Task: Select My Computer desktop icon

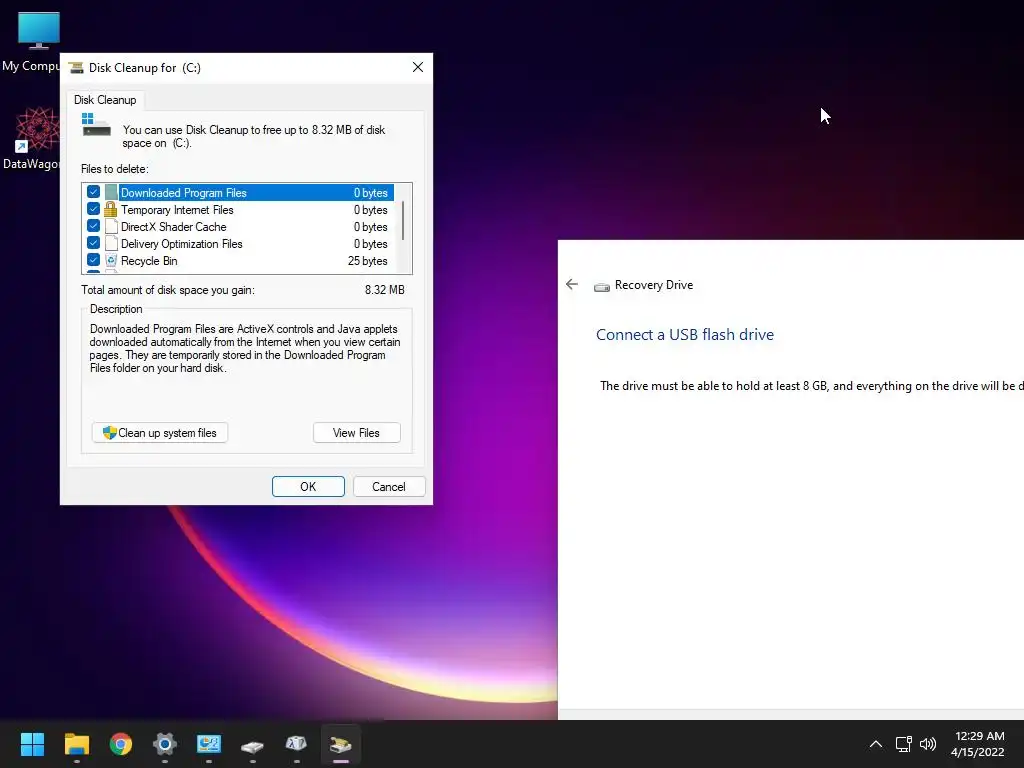Action: tap(39, 42)
